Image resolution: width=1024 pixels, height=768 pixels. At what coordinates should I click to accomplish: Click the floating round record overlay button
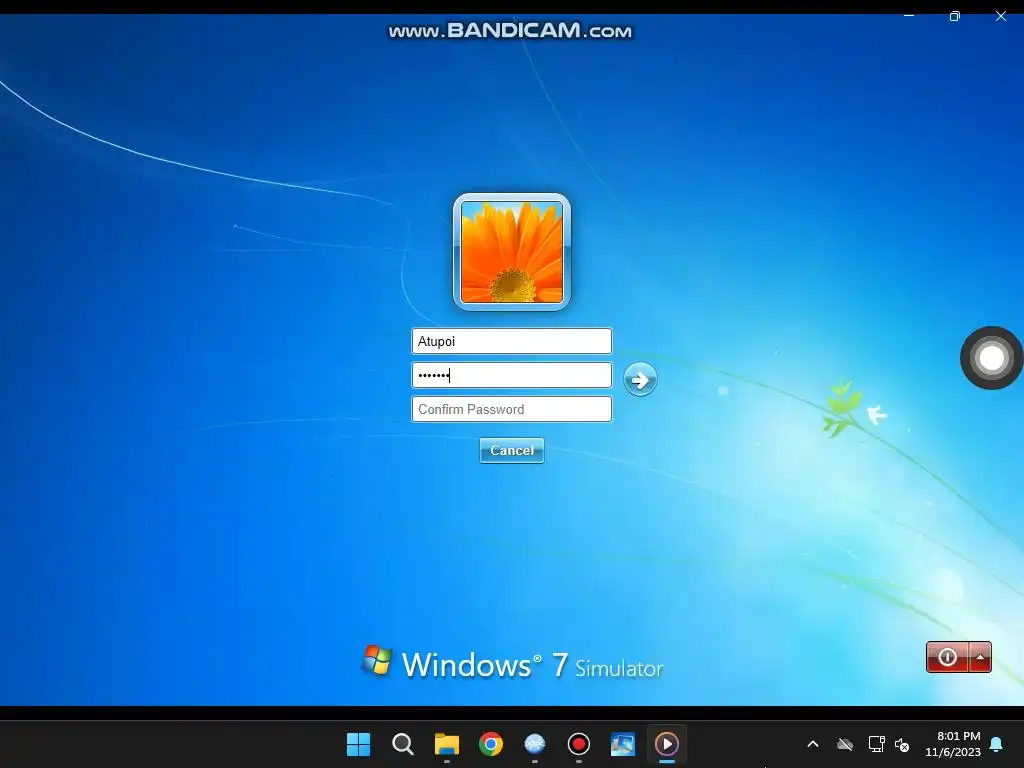coord(991,358)
